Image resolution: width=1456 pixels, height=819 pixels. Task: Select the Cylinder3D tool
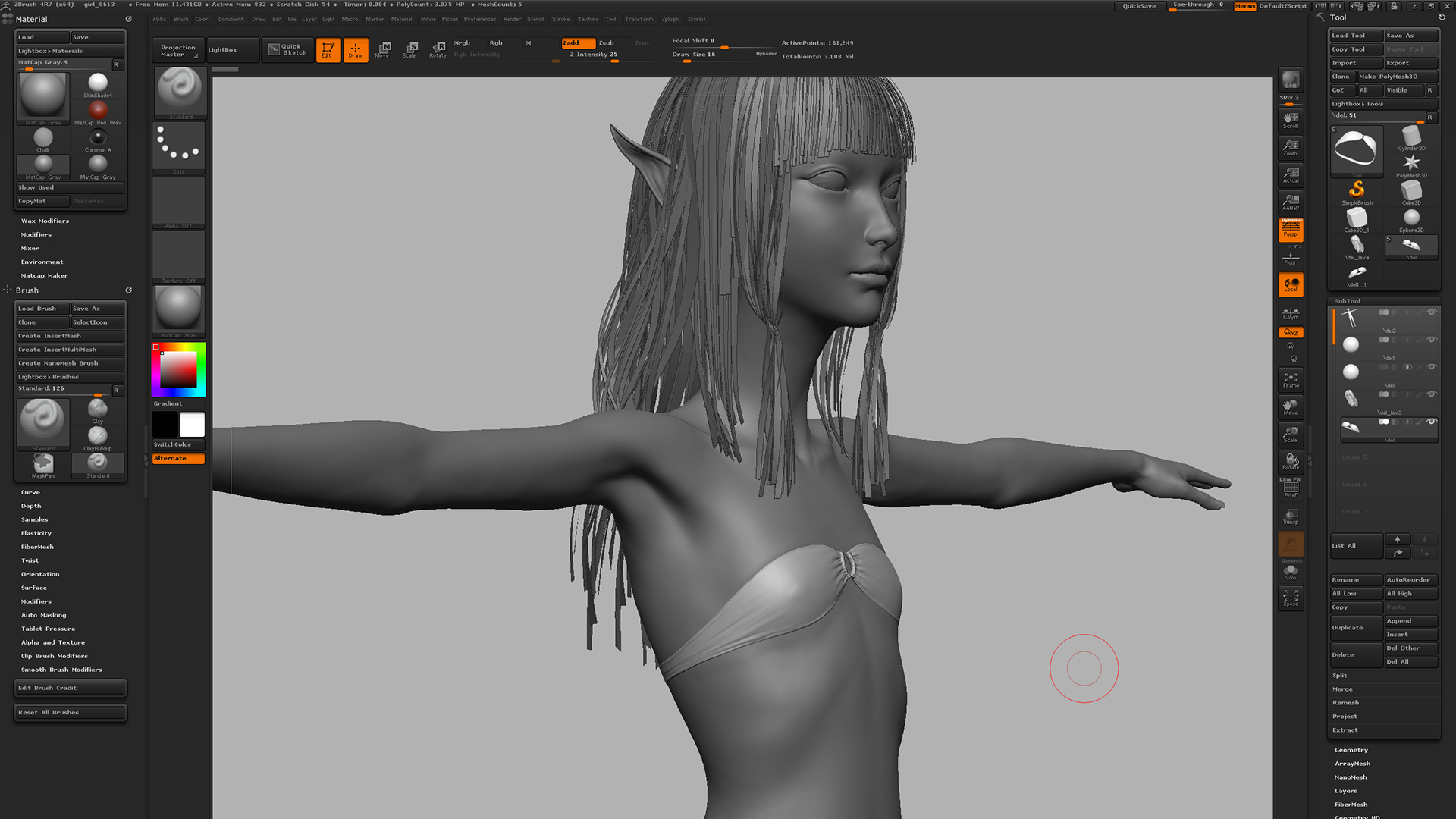point(1411,137)
